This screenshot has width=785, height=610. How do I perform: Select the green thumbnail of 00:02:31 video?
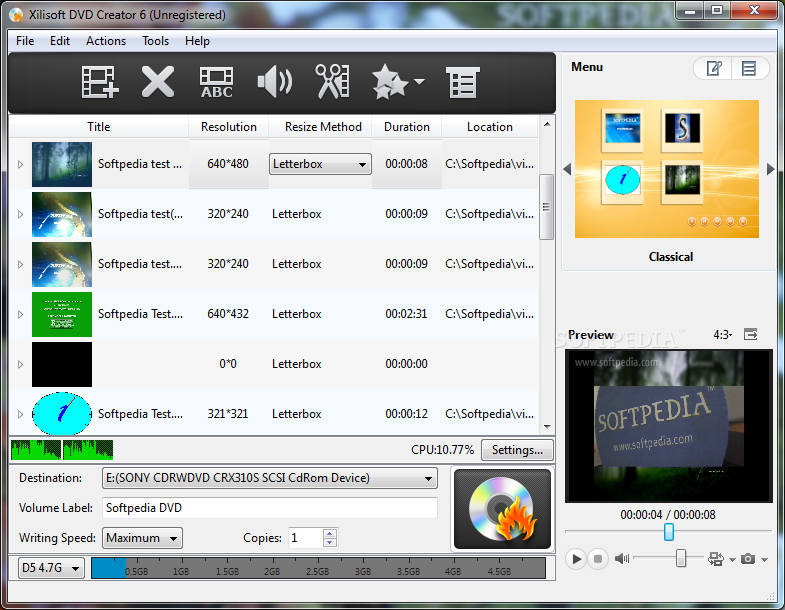[62, 315]
